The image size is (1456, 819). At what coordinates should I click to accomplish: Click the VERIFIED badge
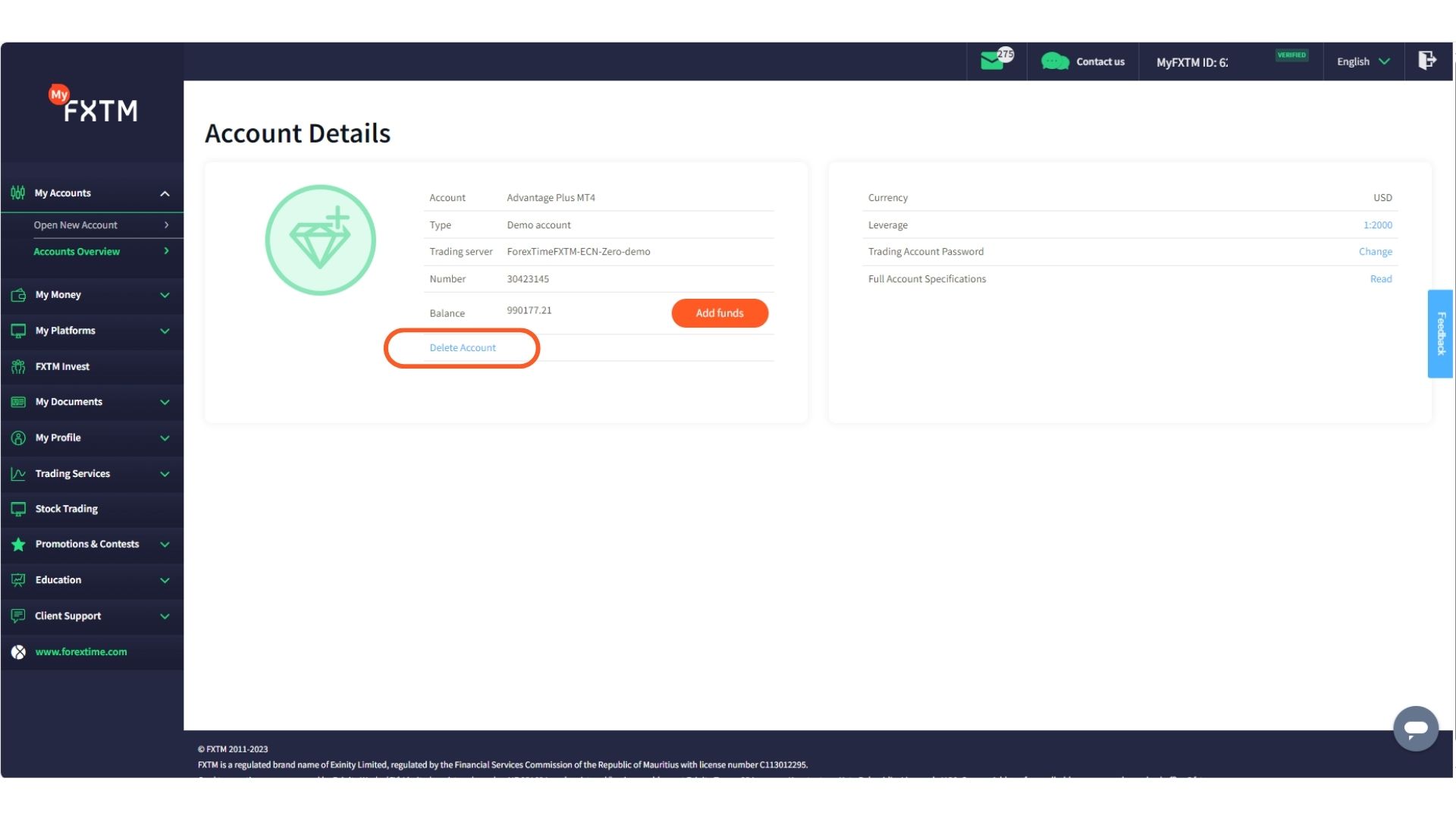[x=1291, y=55]
